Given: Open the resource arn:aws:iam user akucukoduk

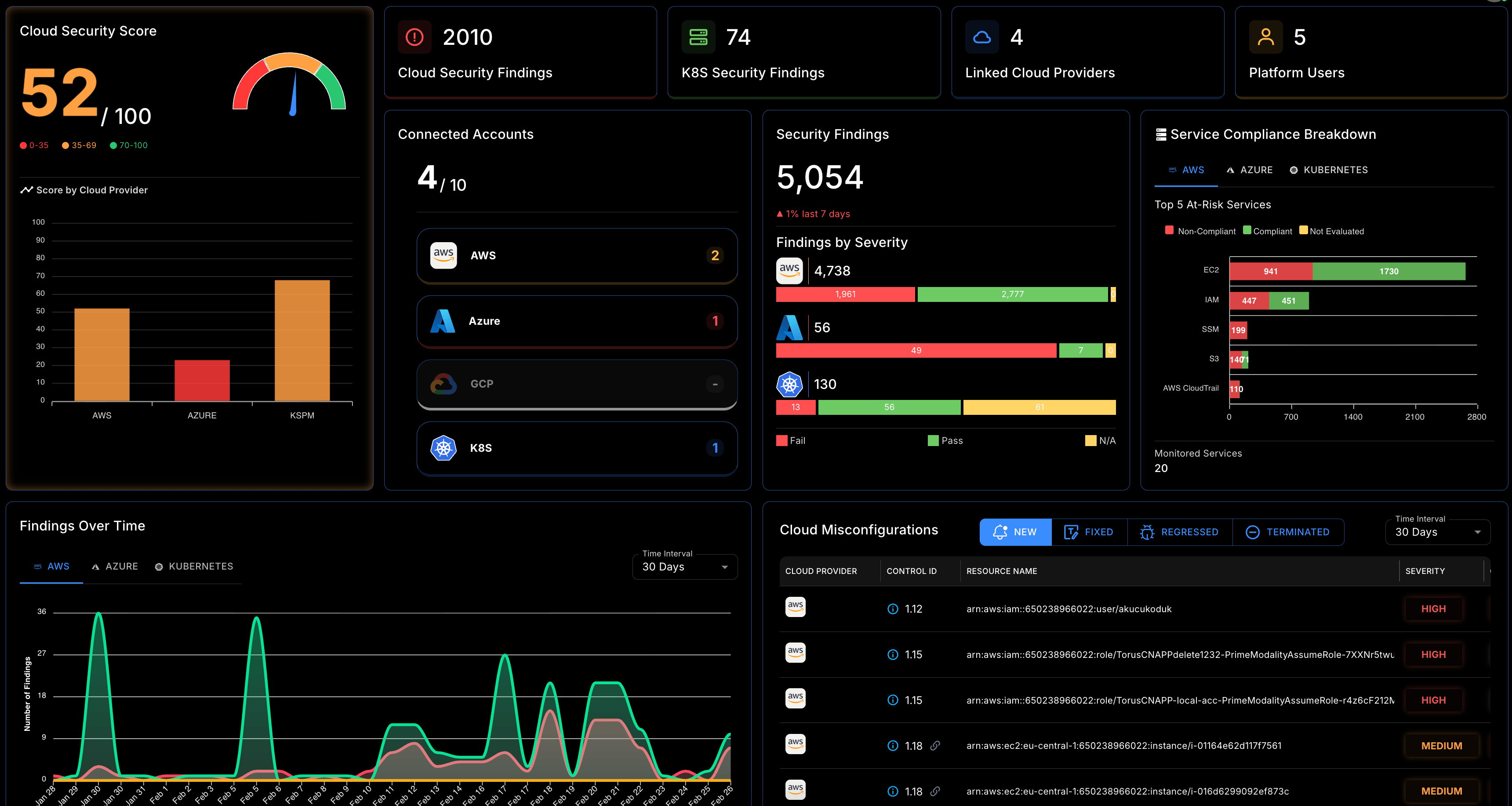Looking at the screenshot, I should coord(1069,609).
